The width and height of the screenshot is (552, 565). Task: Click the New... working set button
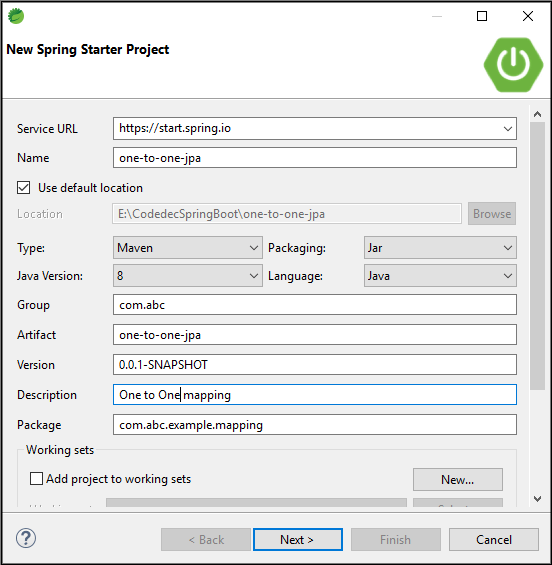(x=458, y=480)
